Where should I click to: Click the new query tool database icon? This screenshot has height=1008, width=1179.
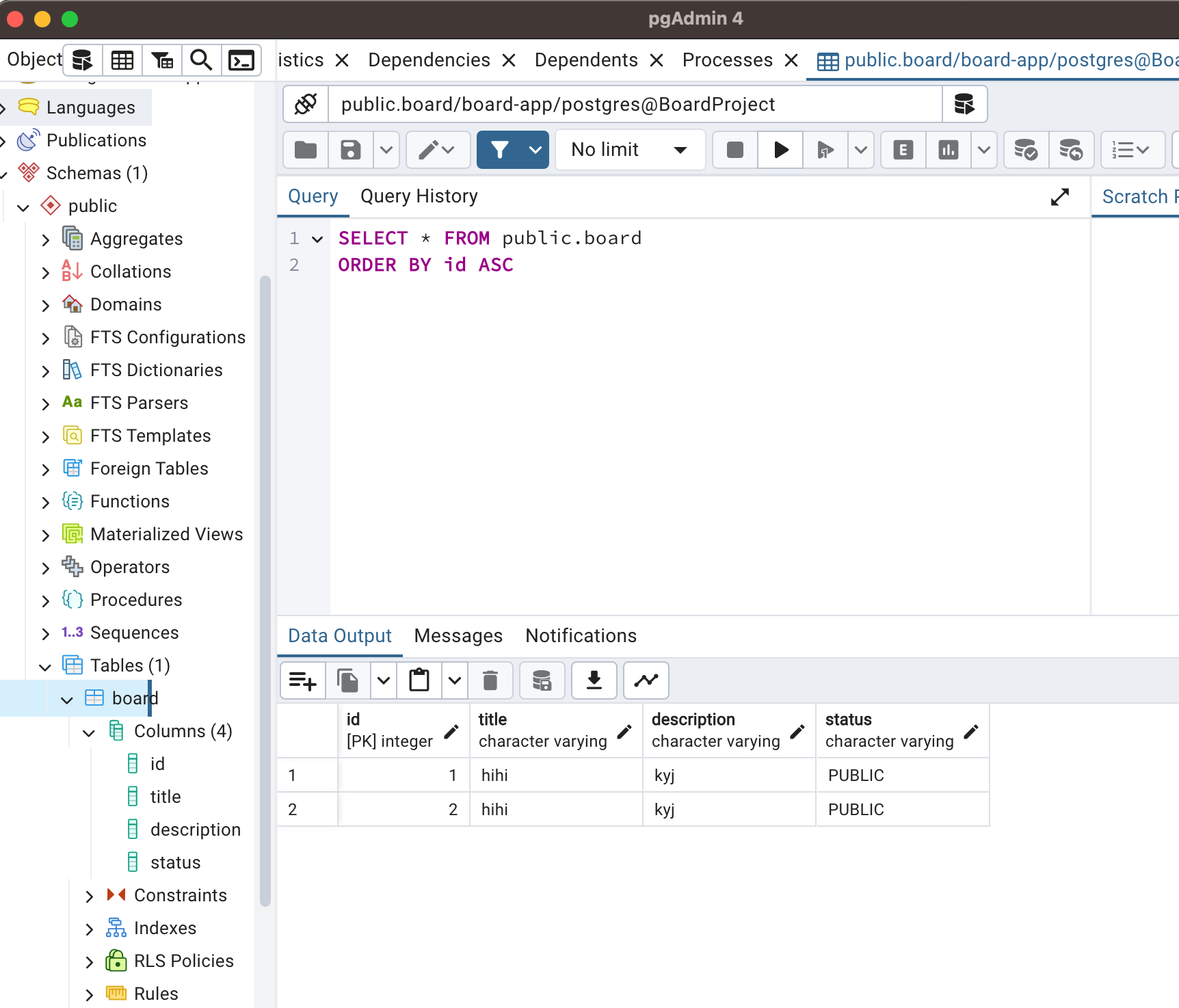pyautogui.click(x=964, y=104)
